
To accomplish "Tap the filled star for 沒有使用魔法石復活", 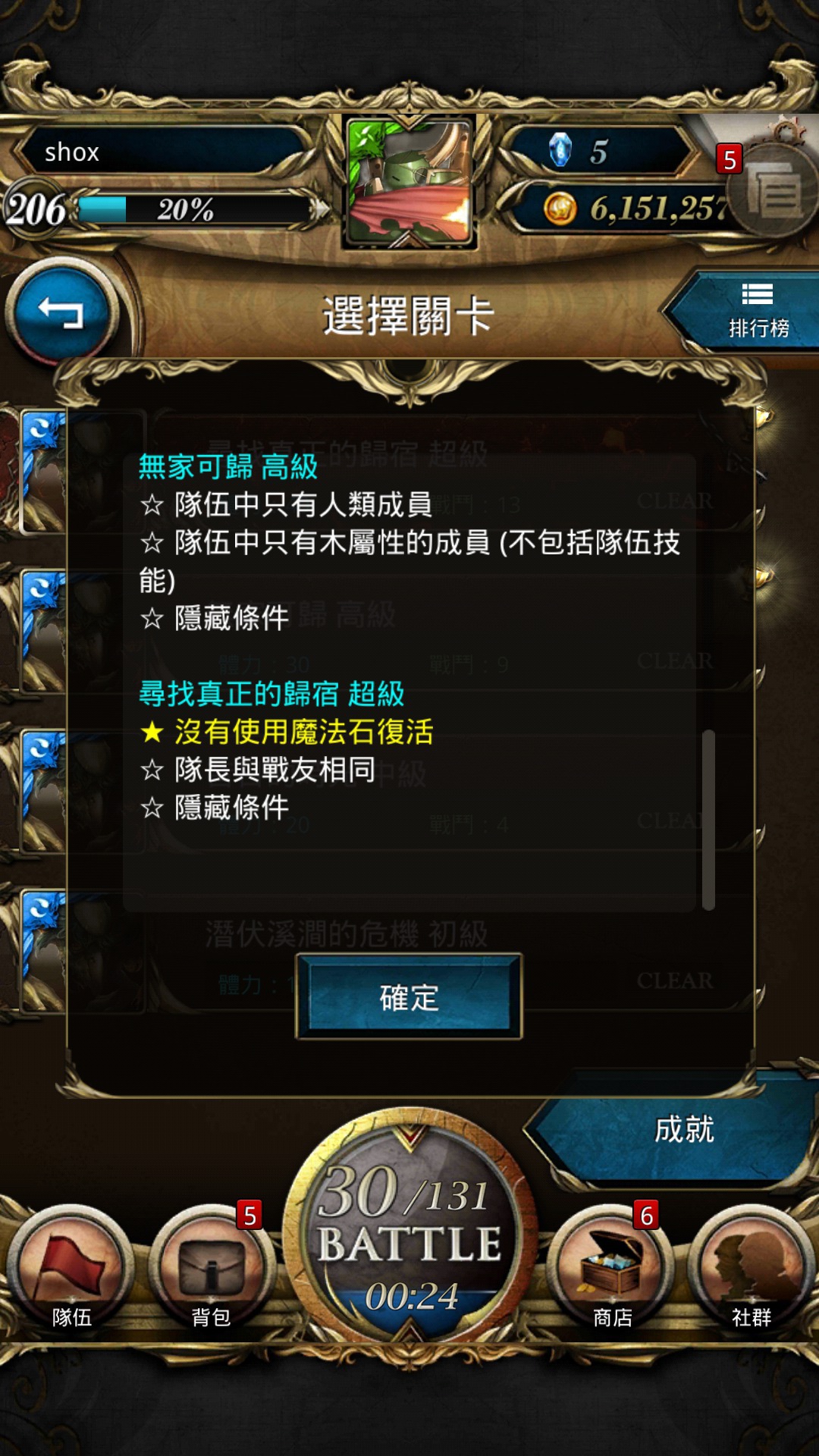I will click(x=152, y=732).
